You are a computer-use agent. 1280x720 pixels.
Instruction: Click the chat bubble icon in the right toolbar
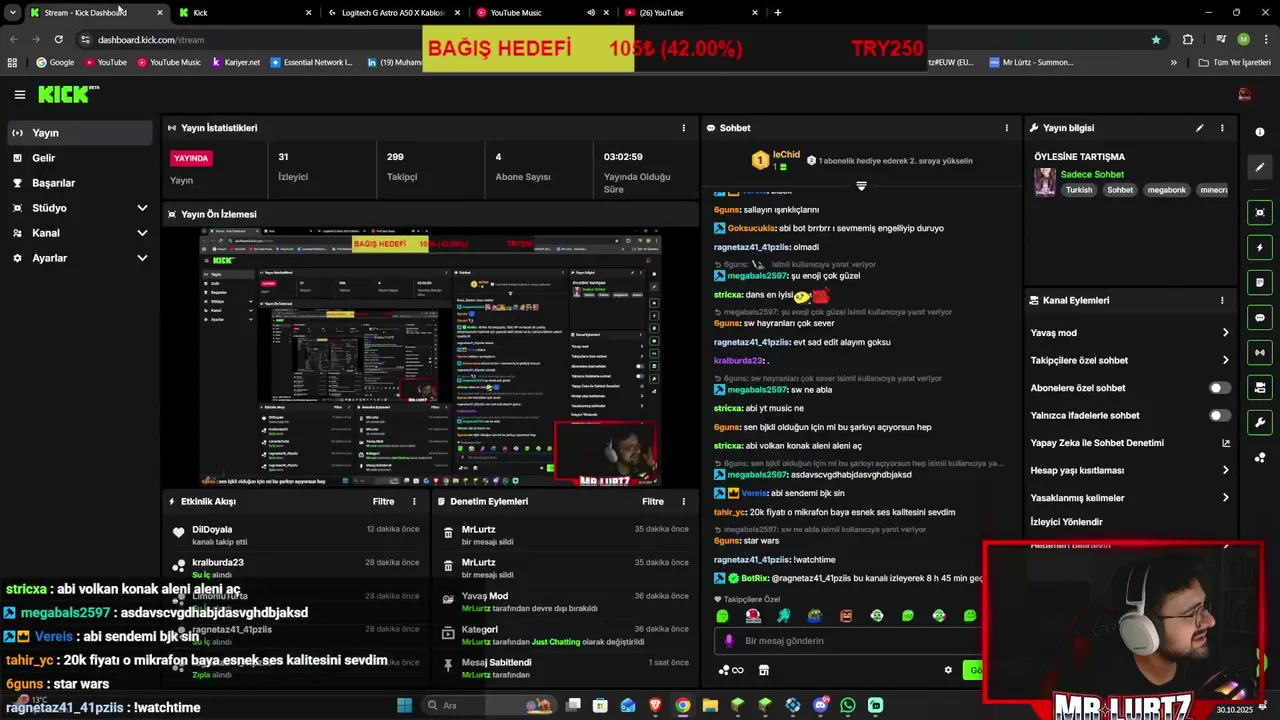(1260, 317)
